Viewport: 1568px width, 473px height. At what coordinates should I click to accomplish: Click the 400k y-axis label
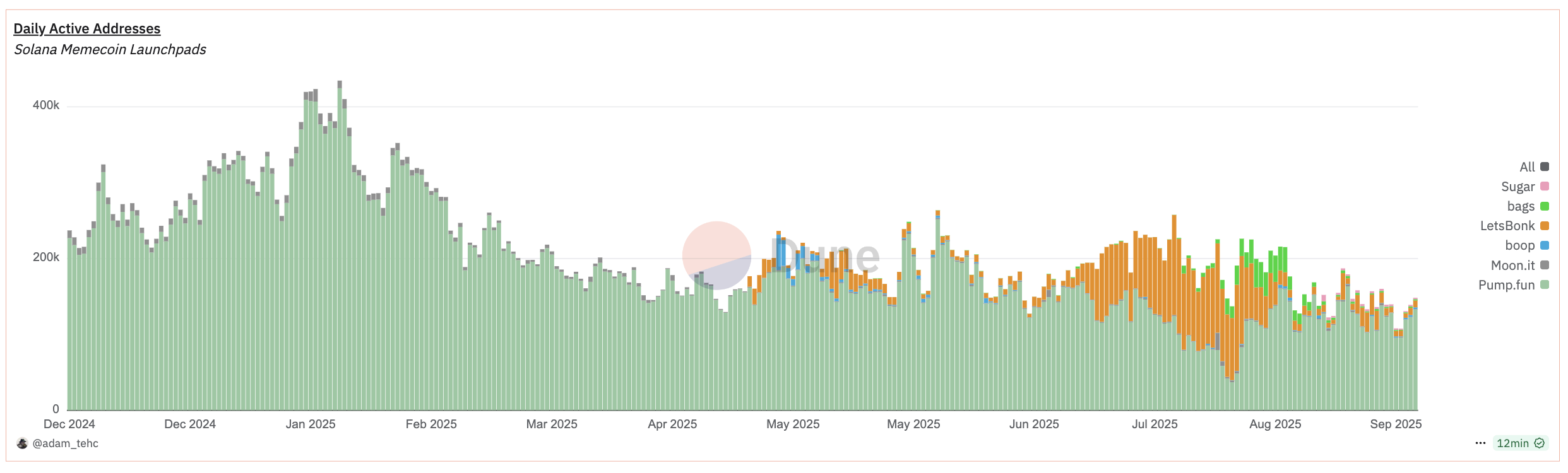coord(46,105)
